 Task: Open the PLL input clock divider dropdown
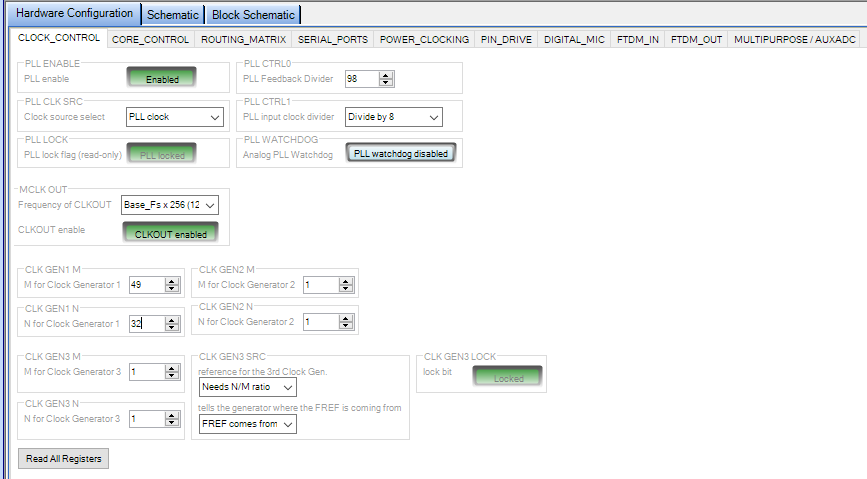(x=394, y=117)
